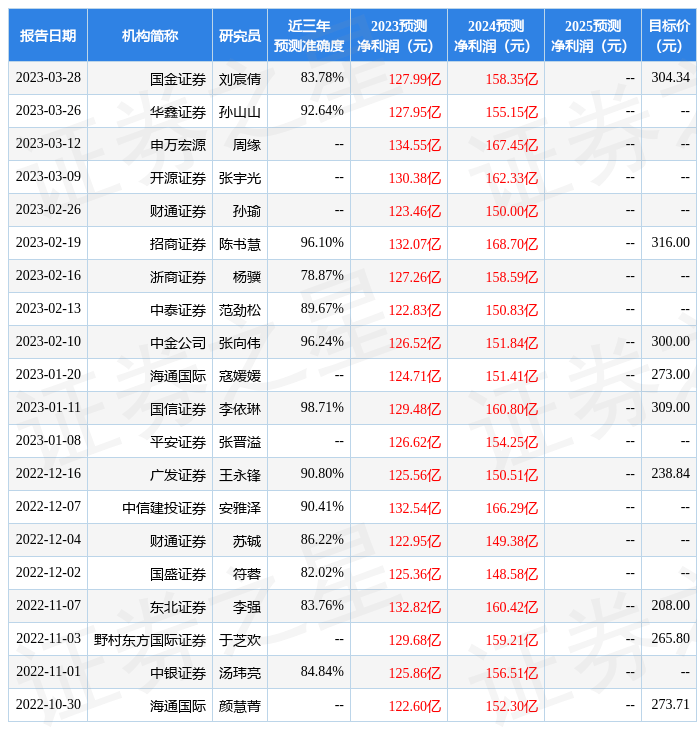
Task: Click institution name 平安证券
Action: (x=178, y=443)
